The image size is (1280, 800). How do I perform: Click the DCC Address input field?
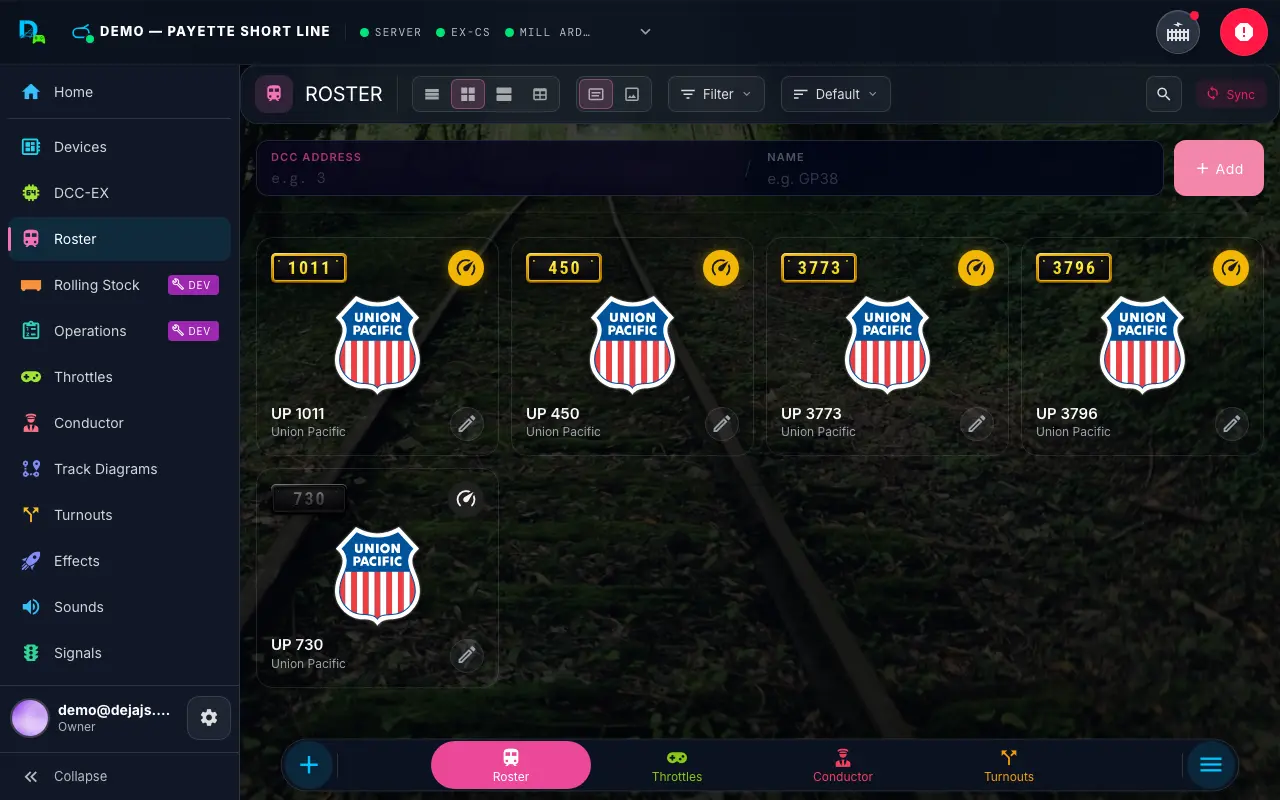pos(500,168)
